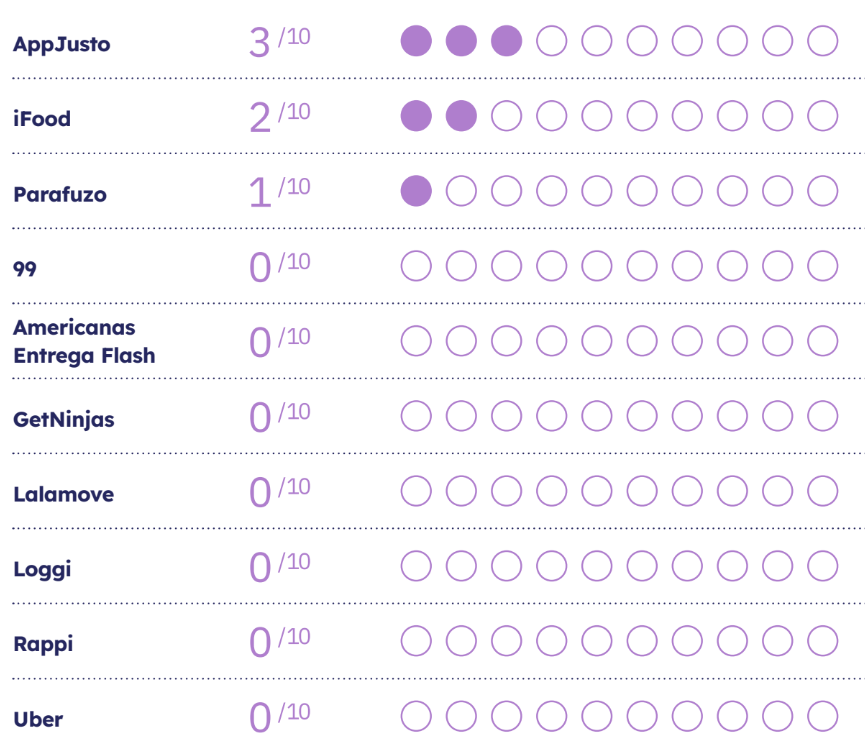The width and height of the screenshot is (865, 751).
Task: Click the first circle in Rappi row
Action: pos(416,641)
